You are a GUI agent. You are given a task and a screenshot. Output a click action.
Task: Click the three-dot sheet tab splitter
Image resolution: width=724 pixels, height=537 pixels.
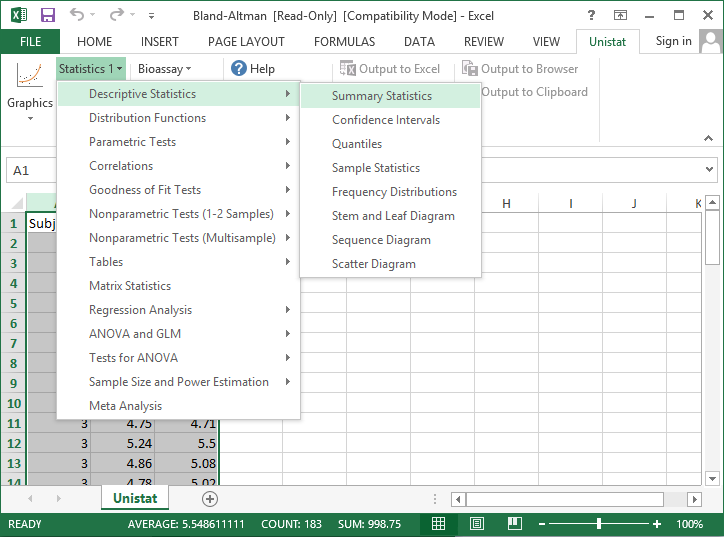(x=434, y=499)
